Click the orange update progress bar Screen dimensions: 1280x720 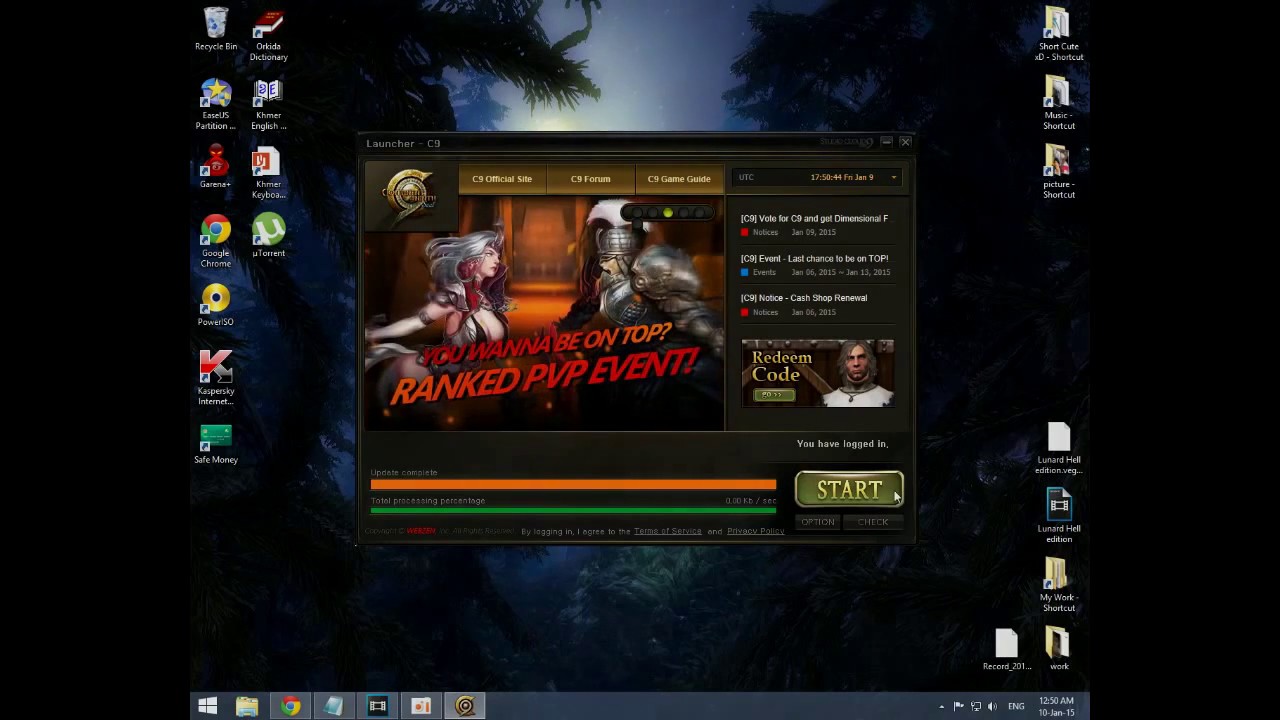(573, 485)
